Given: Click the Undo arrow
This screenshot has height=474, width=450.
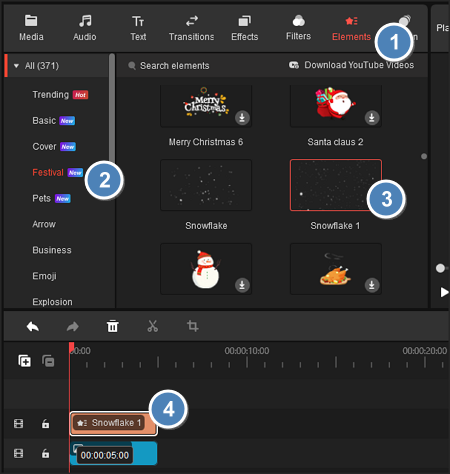Looking at the screenshot, I should (x=33, y=326).
